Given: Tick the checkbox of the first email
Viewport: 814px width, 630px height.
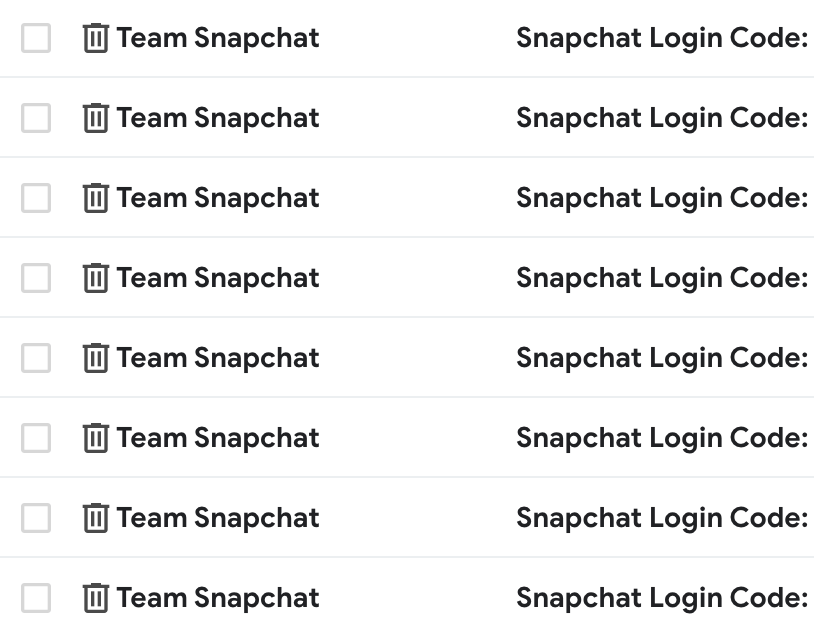Looking at the screenshot, I should click(36, 38).
